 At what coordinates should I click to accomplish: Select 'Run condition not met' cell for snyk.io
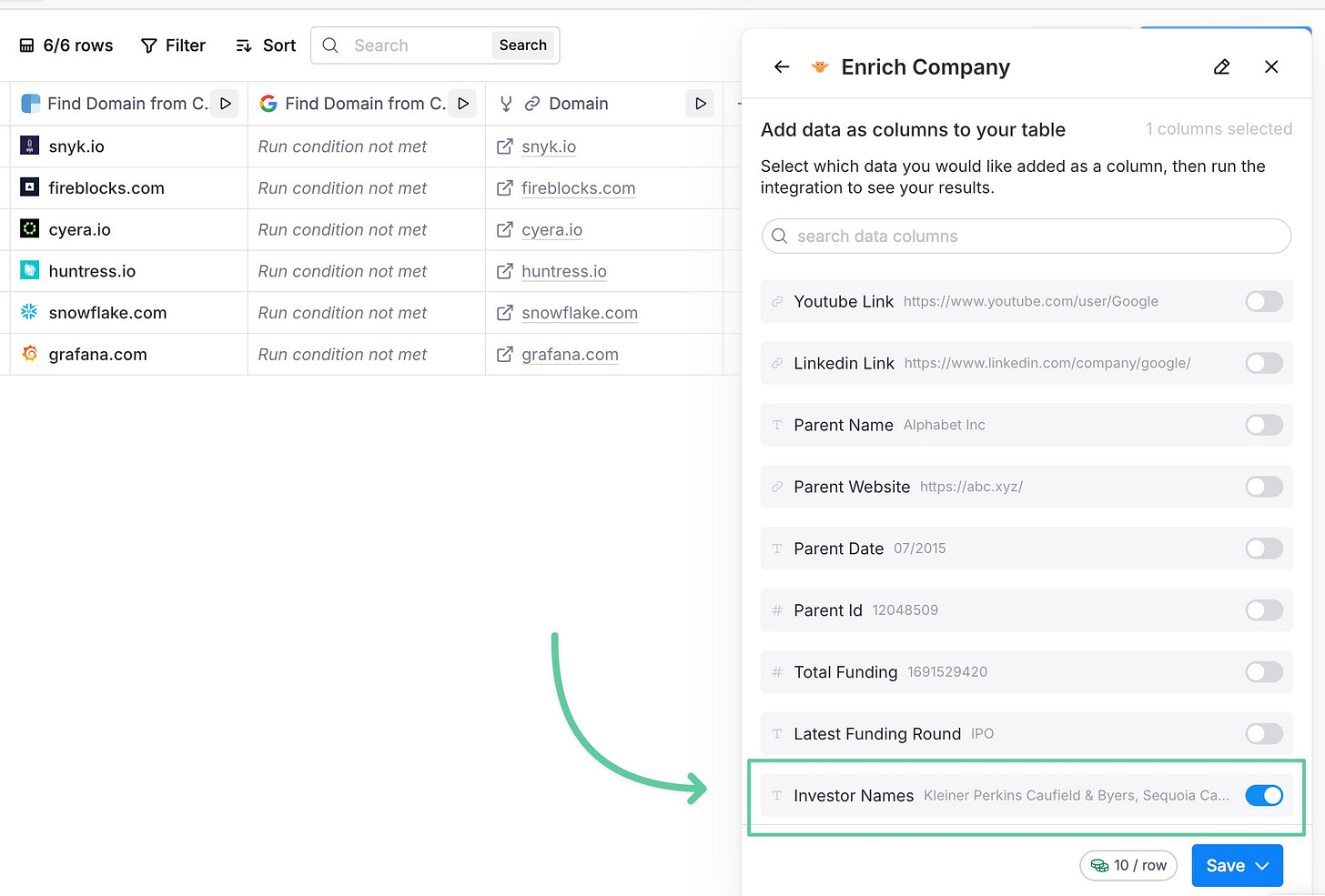point(367,146)
